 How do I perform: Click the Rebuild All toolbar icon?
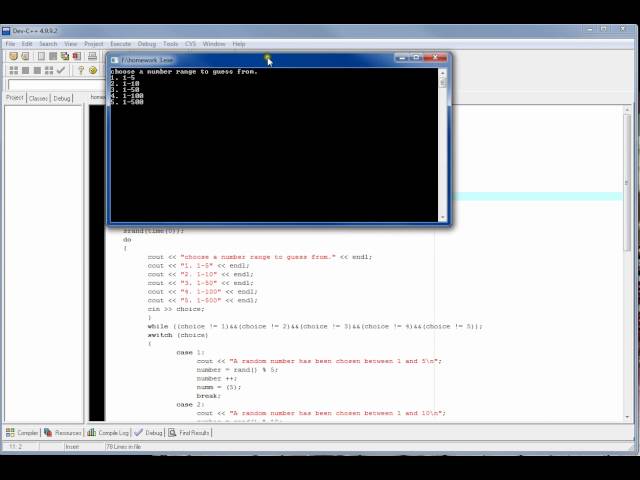point(49,70)
